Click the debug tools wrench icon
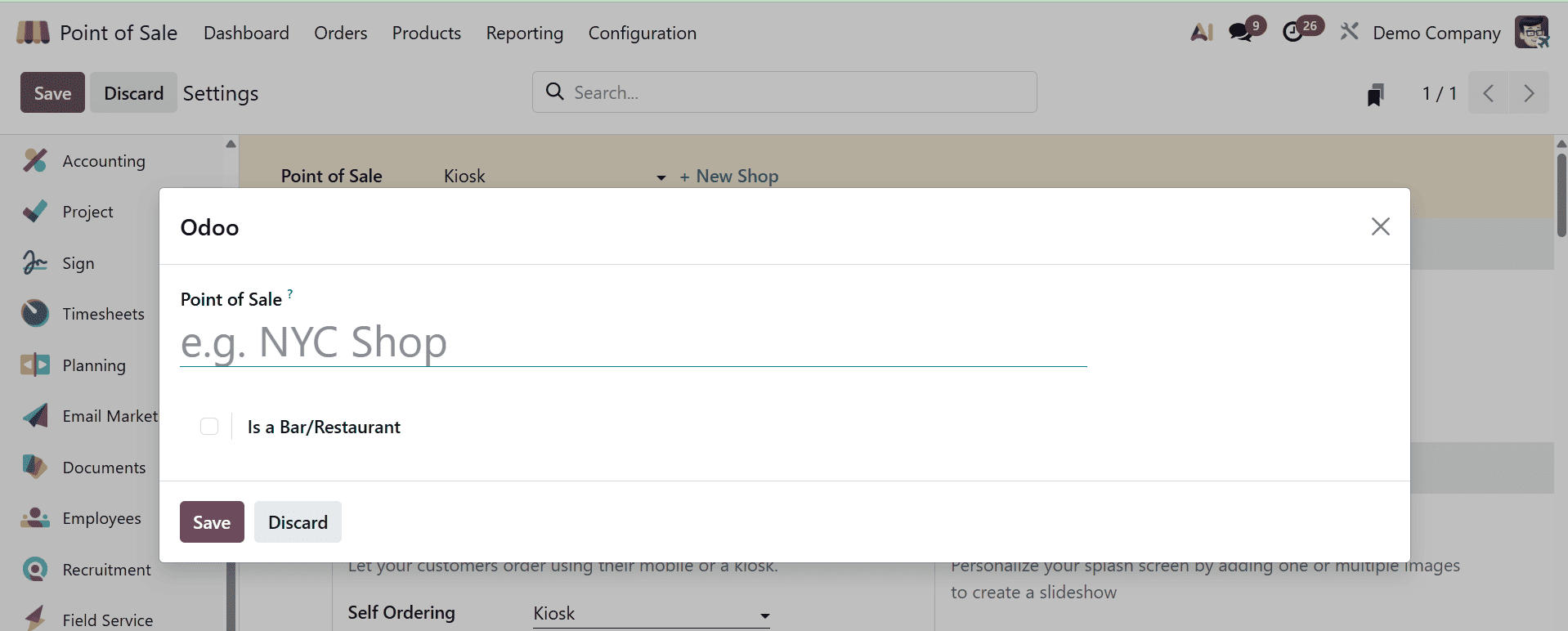Viewport: 1568px width, 631px height. 1350,32
